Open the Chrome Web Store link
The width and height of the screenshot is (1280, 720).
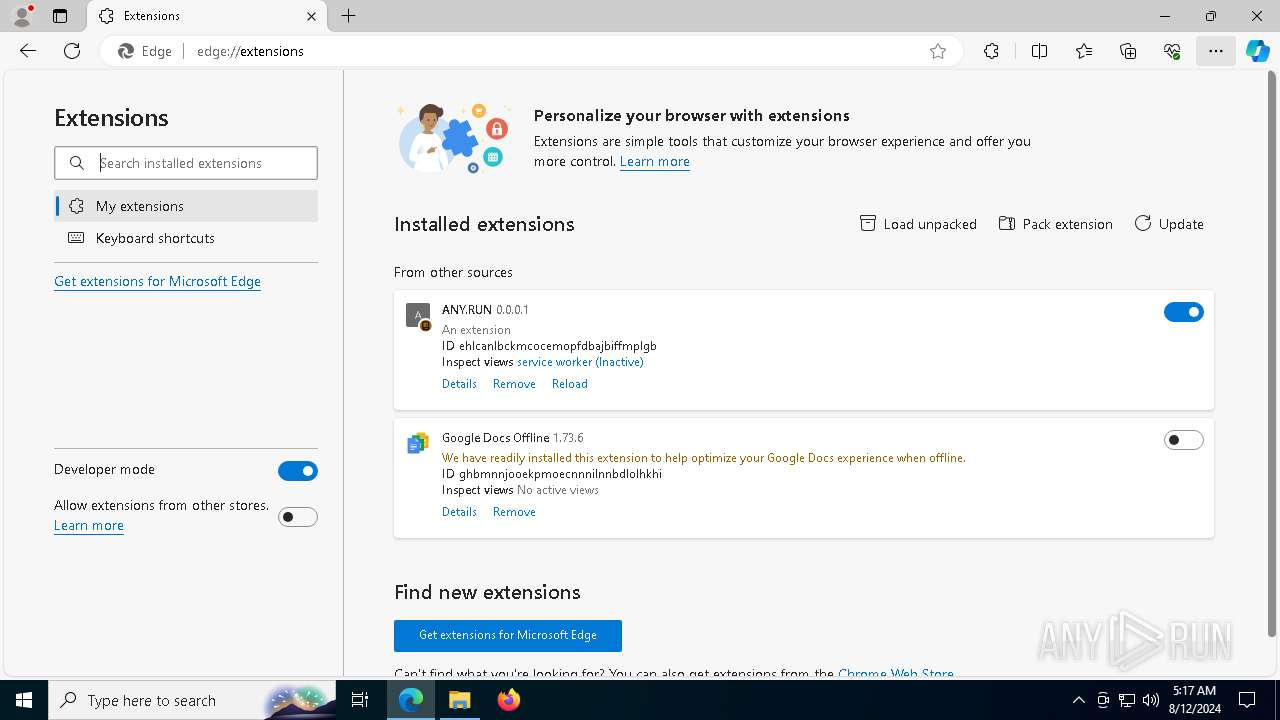point(896,673)
